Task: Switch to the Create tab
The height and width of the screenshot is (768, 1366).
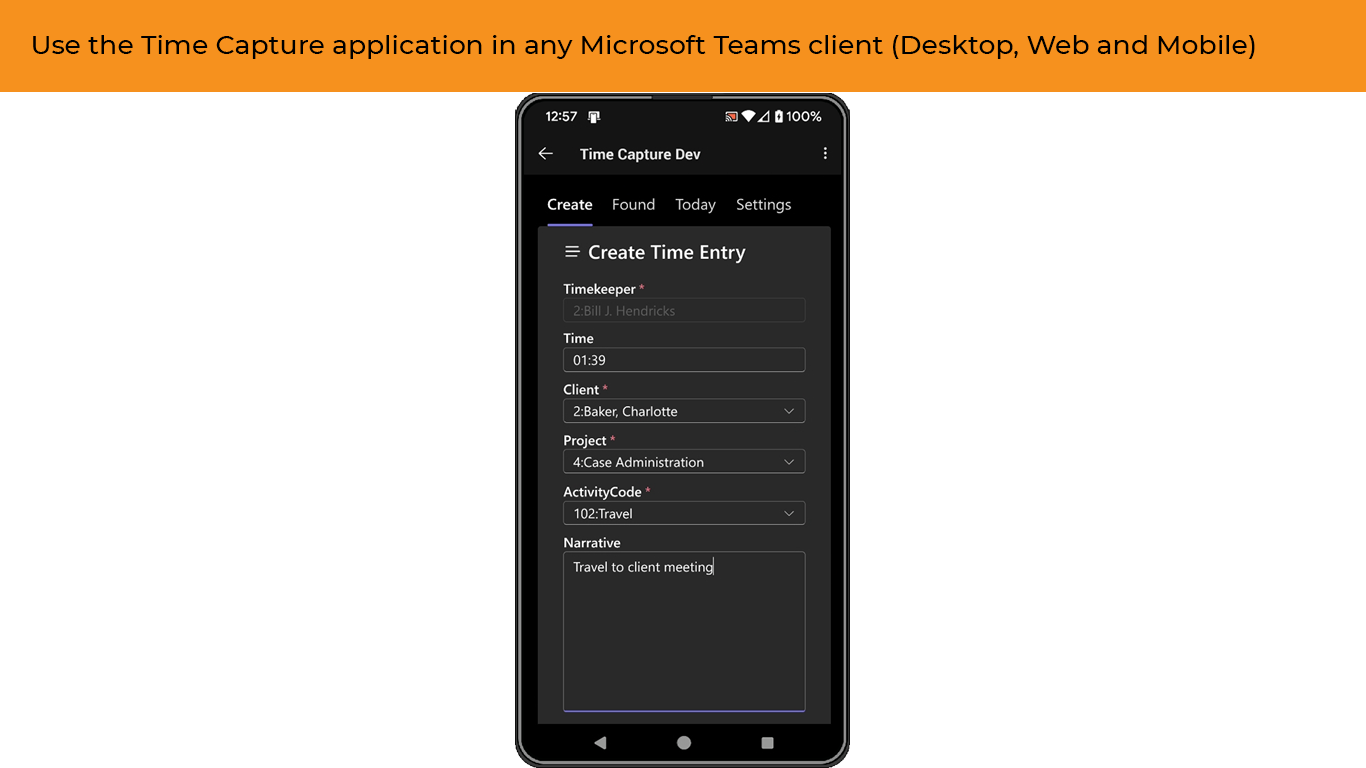Action: 570,205
